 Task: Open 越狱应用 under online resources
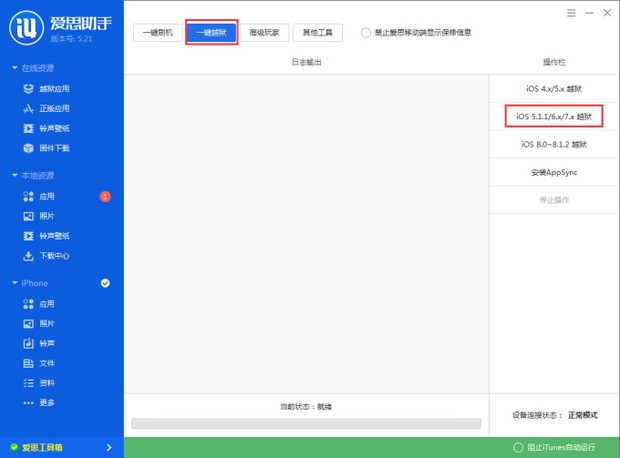click(46, 89)
